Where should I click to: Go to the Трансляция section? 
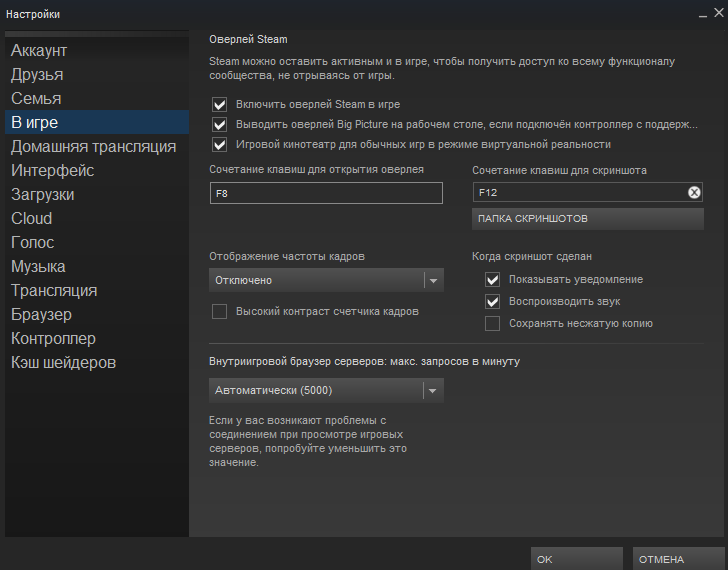[x=97, y=291]
